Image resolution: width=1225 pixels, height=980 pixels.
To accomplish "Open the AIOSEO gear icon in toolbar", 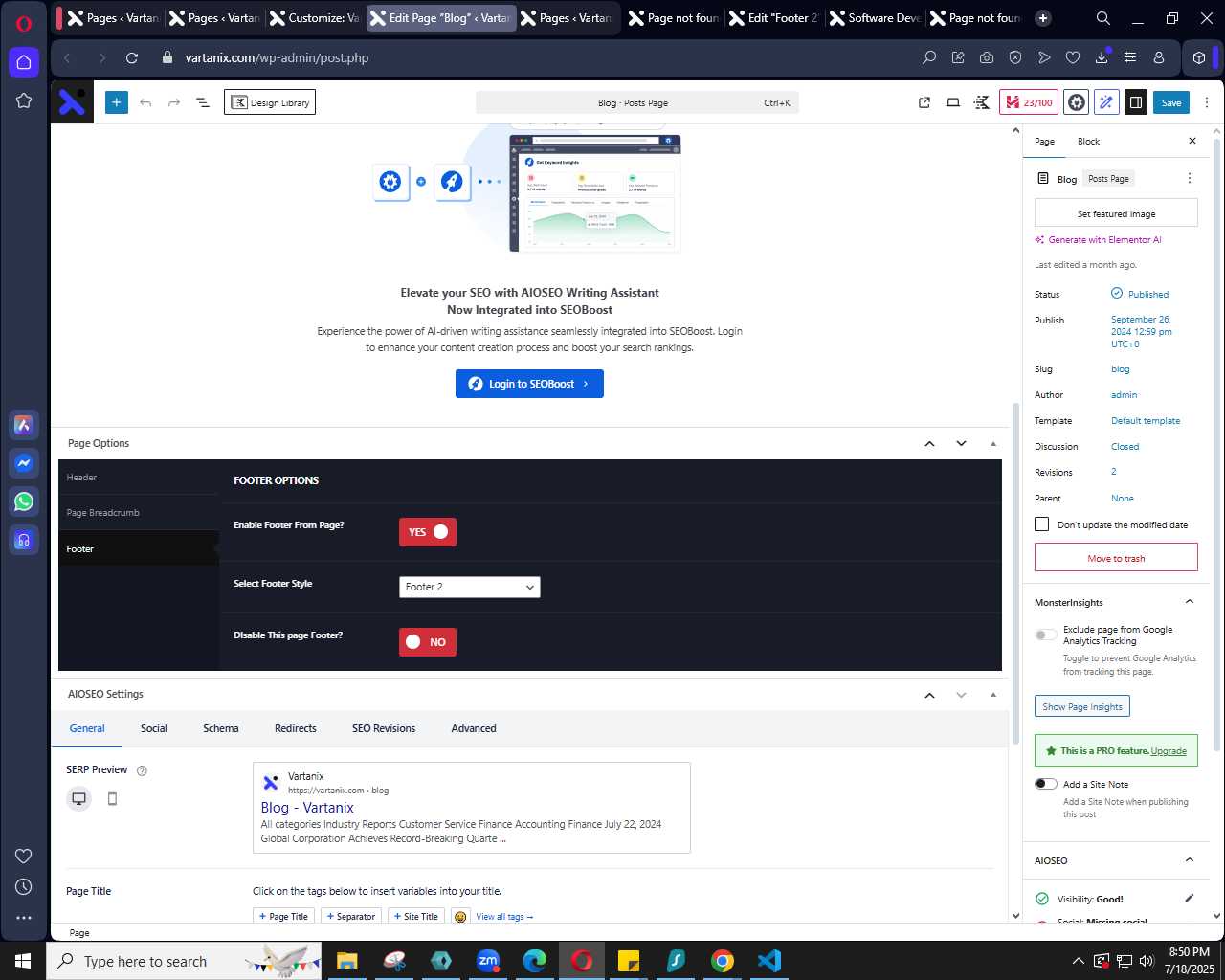I will pyautogui.click(x=1077, y=102).
